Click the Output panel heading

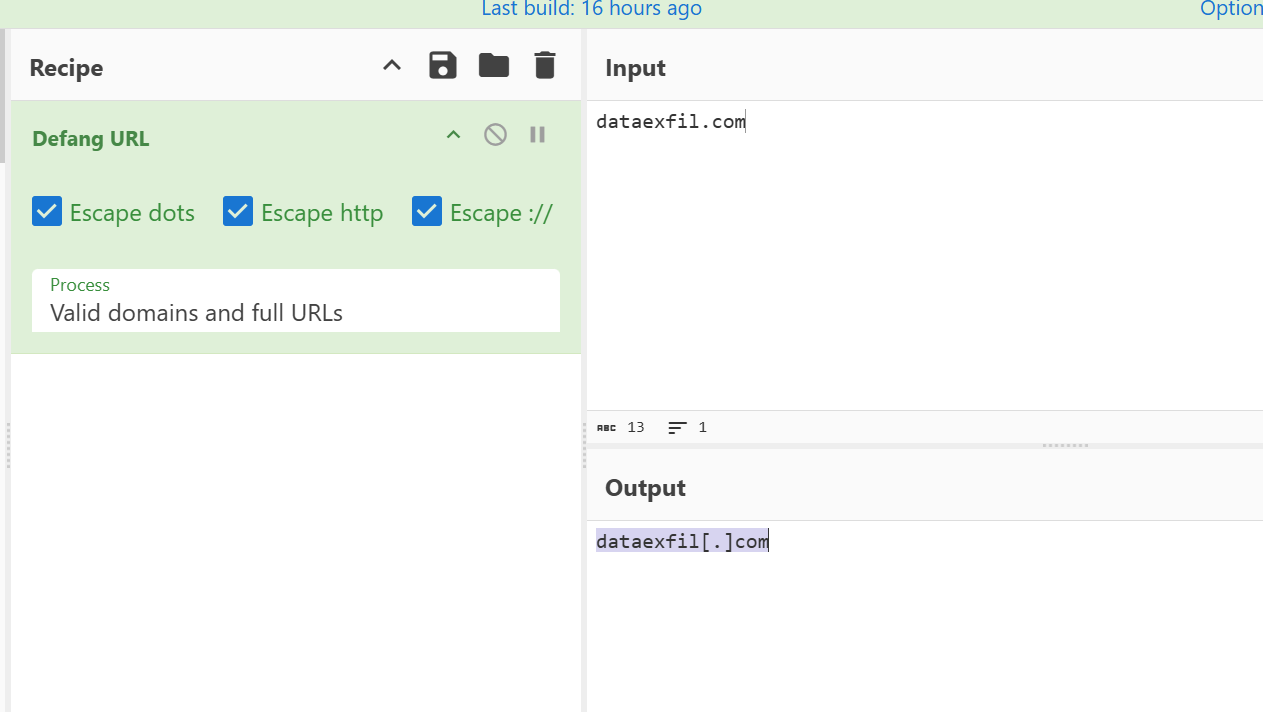pyautogui.click(x=645, y=488)
